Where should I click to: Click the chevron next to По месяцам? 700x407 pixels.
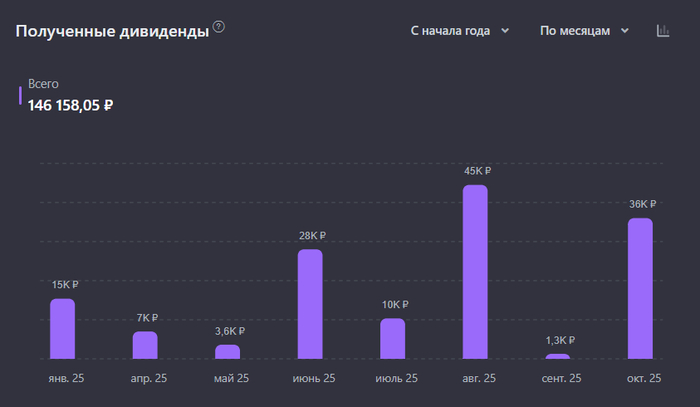[x=625, y=31]
